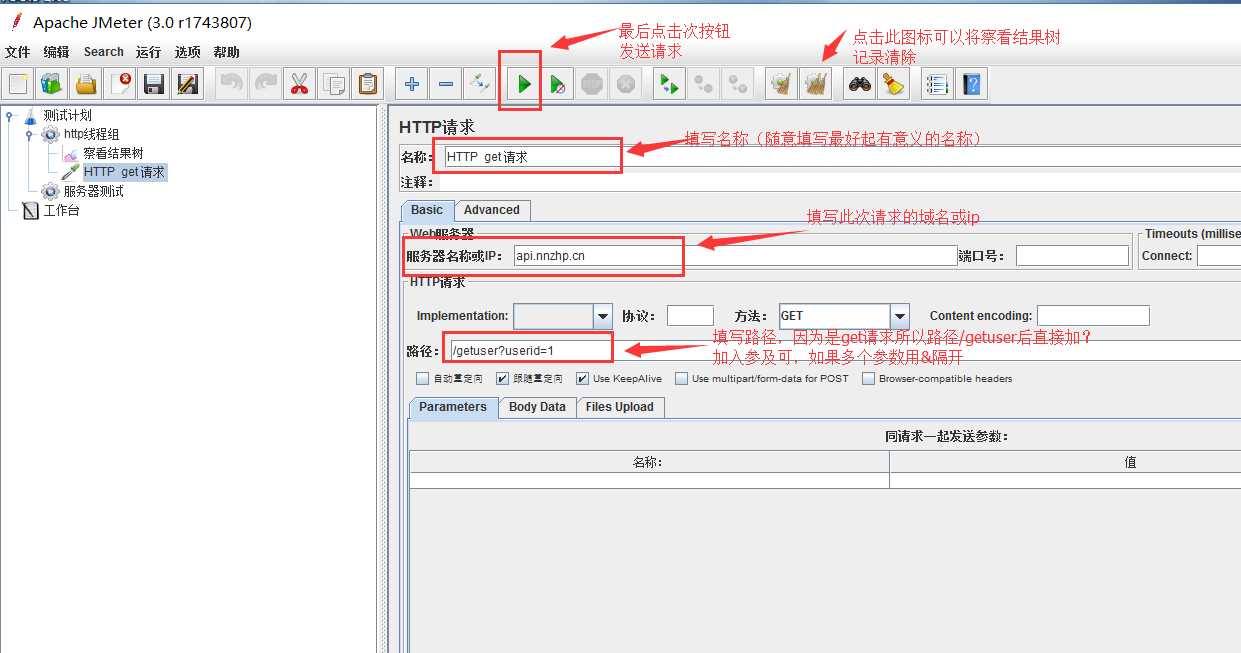Open Search with the binoculars icon
This screenshot has width=1241, height=653.
pos(859,84)
